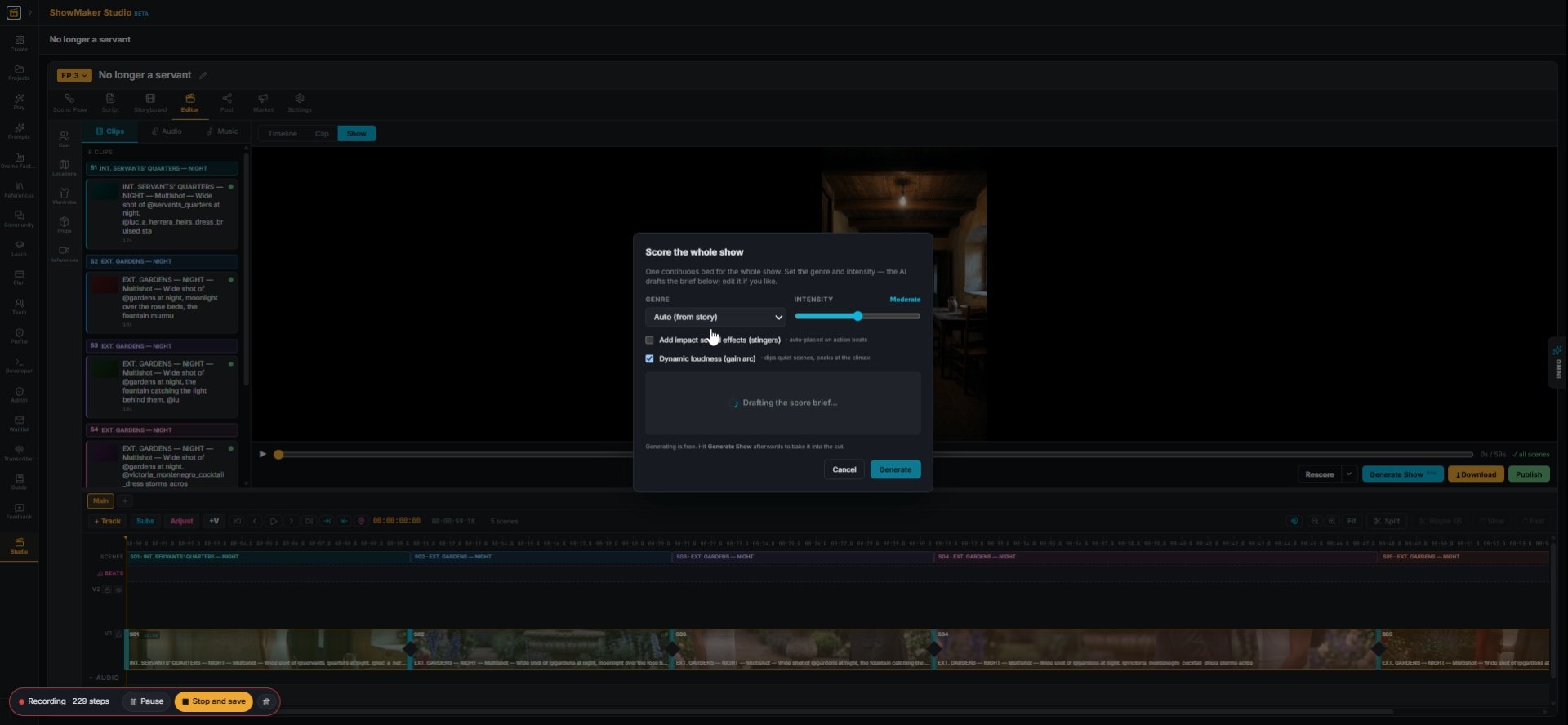This screenshot has height=725, width=1568.
Task: Select the Timeline view tab
Action: [x=283, y=134]
